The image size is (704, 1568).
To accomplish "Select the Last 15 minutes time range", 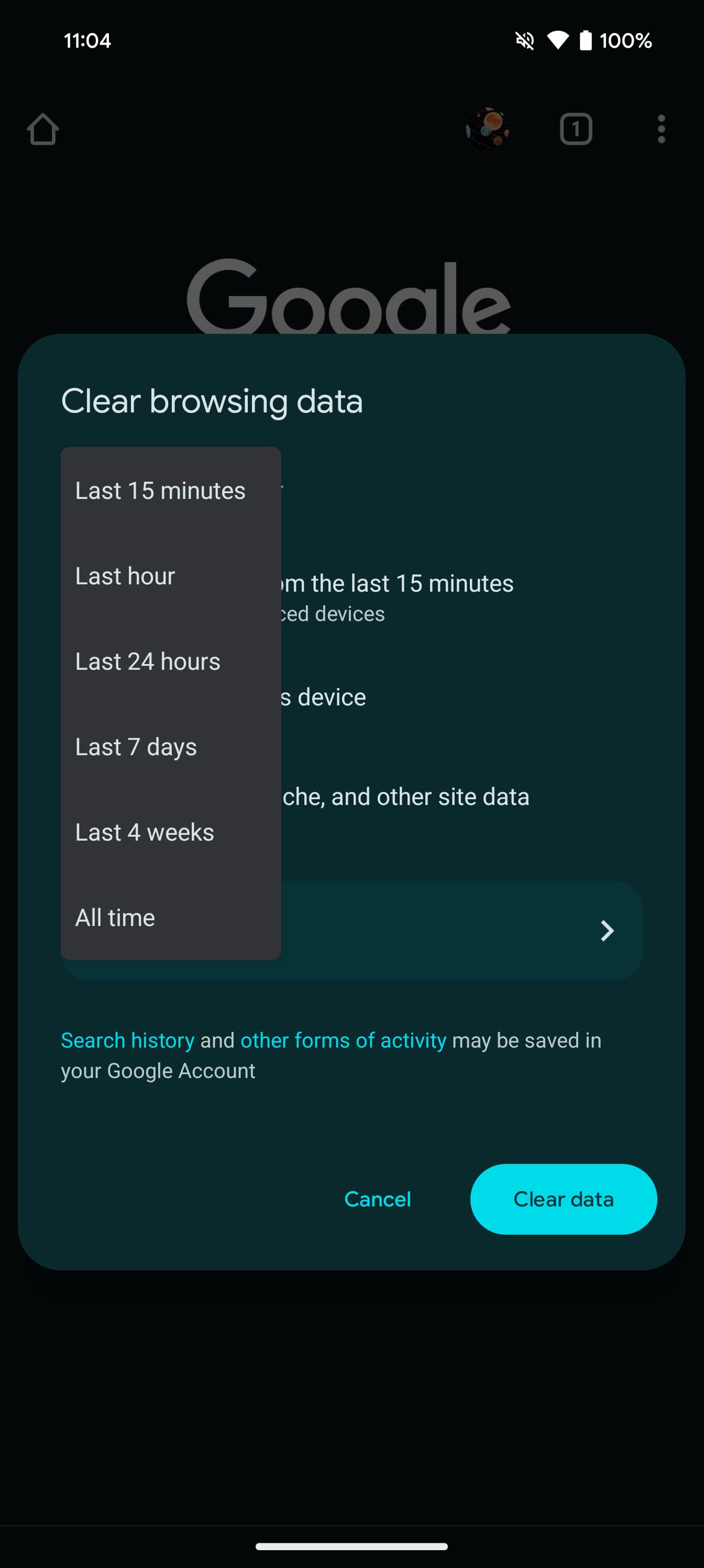I will pyautogui.click(x=160, y=490).
